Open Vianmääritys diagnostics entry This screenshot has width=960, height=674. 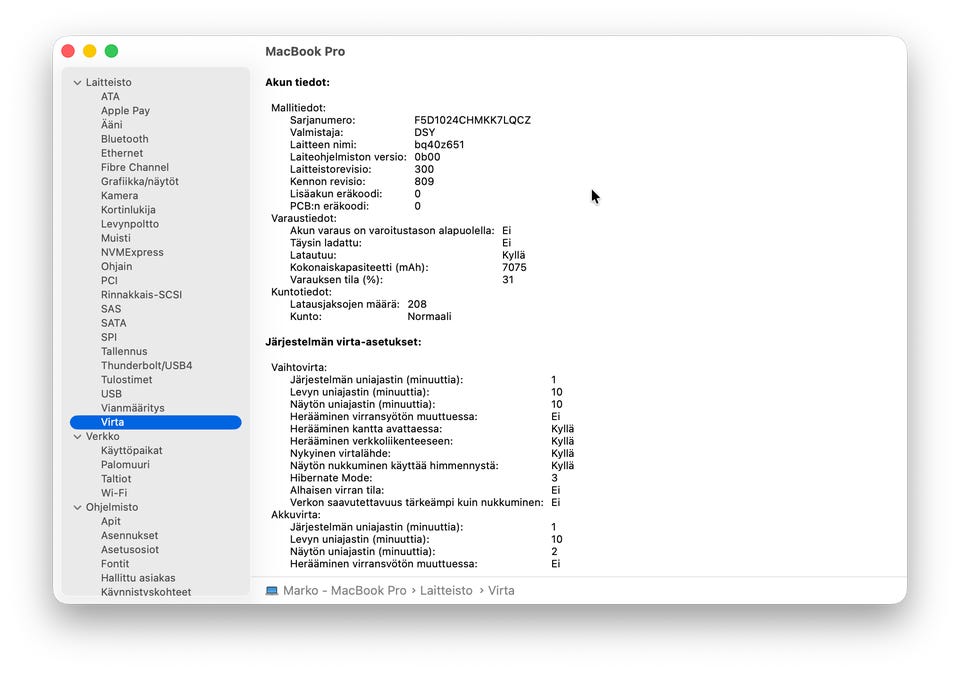point(132,408)
